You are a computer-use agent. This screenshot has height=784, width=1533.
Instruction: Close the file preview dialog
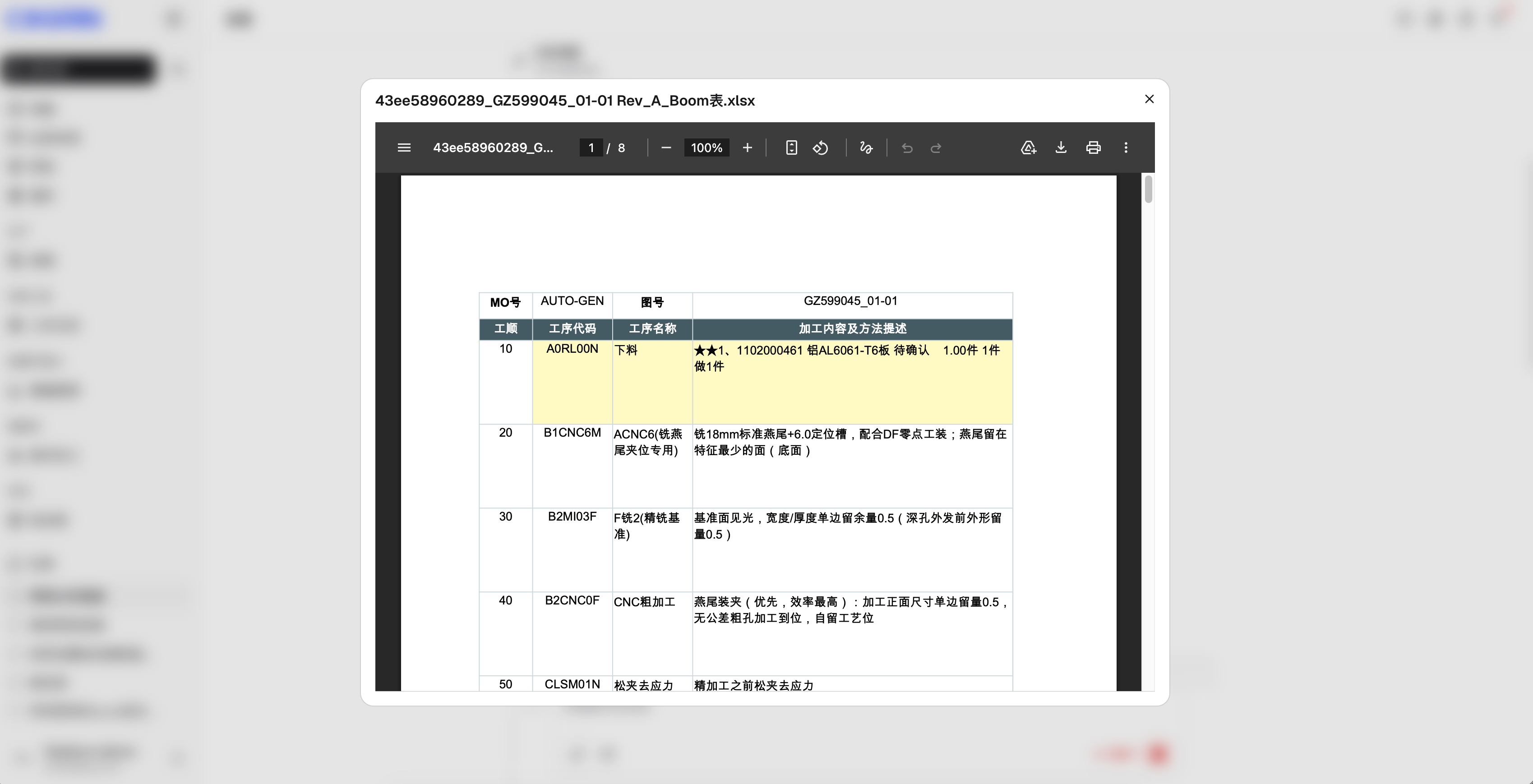[x=1149, y=99]
